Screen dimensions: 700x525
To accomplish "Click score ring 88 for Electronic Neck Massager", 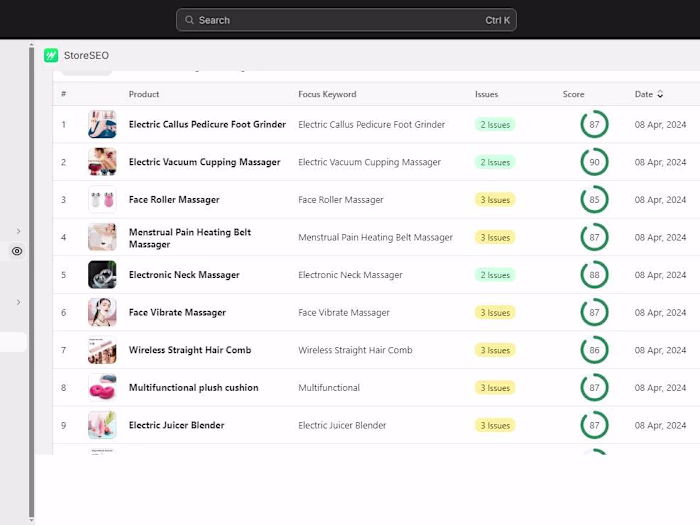I will 594,275.
